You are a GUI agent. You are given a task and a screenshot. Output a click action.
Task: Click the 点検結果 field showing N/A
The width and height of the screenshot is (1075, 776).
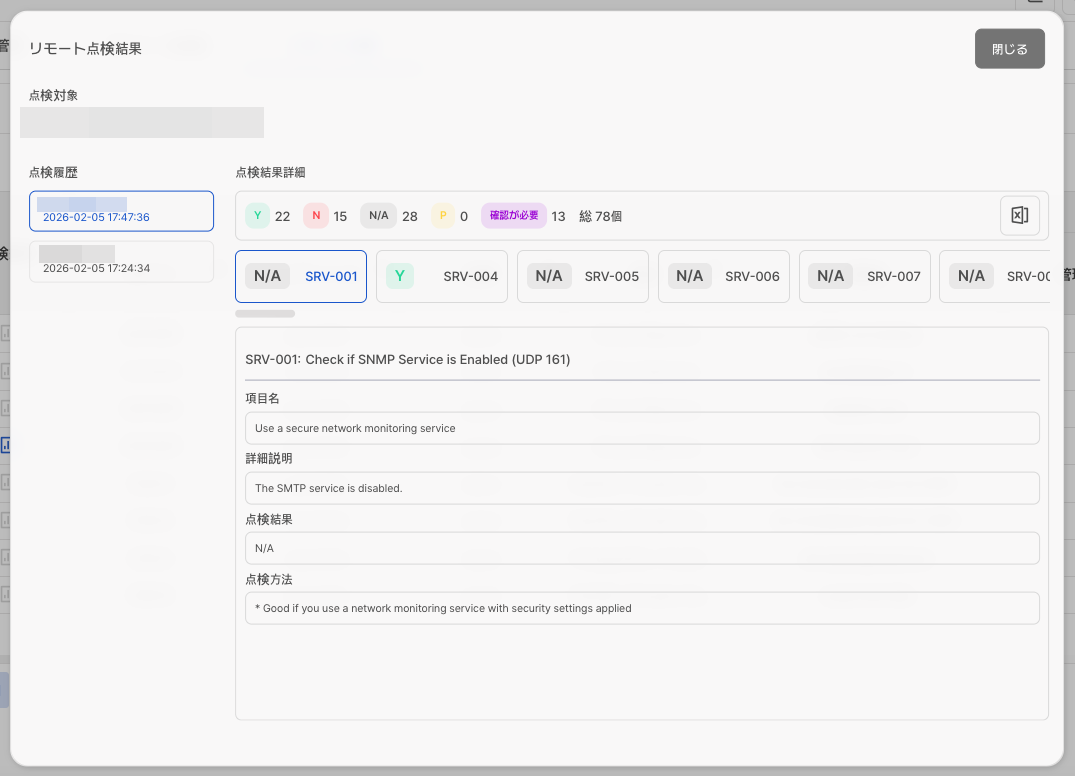point(642,548)
